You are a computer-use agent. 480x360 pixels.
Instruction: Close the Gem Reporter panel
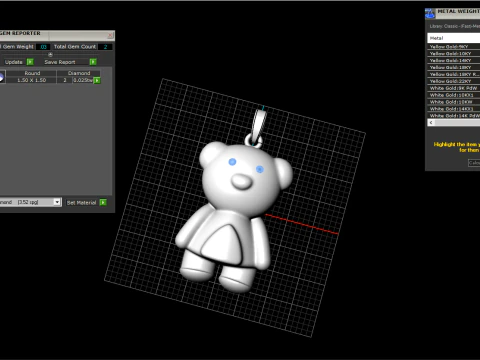(110, 35)
